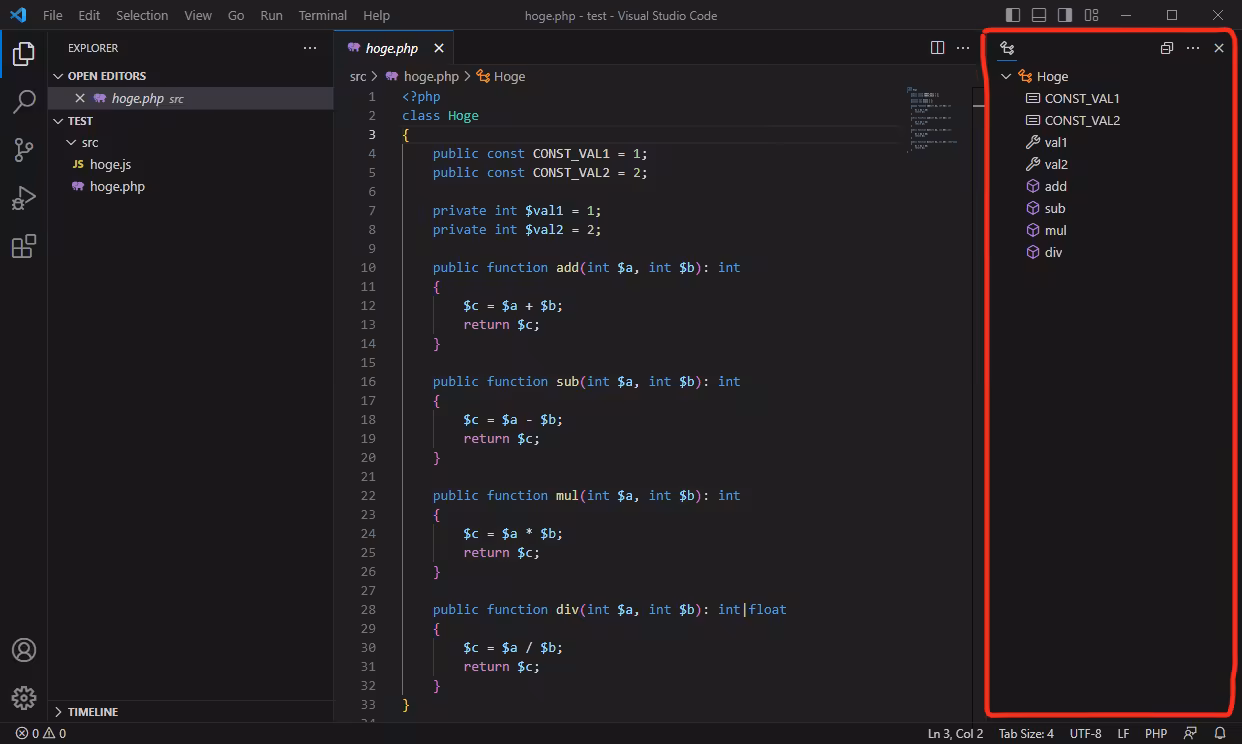
Task: Open the Terminal menu
Action: click(323, 15)
